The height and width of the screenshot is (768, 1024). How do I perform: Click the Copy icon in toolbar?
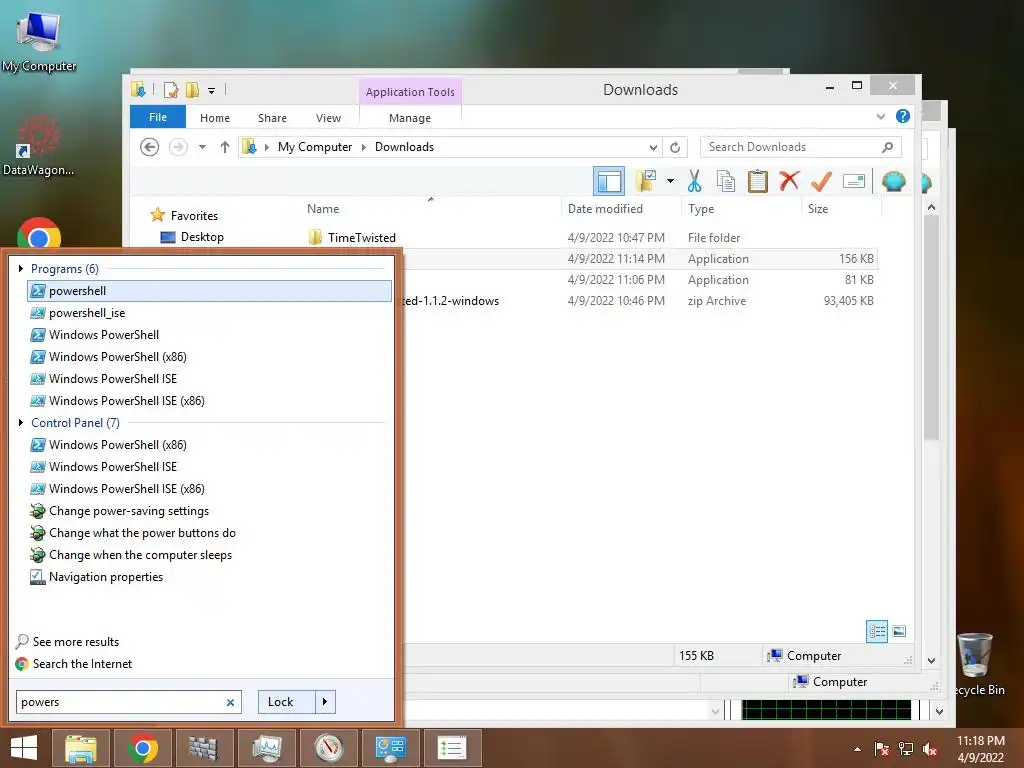726,181
